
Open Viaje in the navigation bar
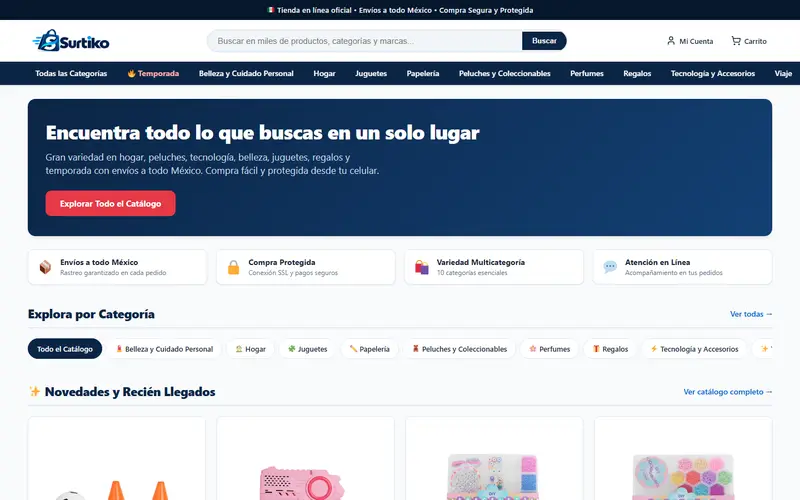783,73
